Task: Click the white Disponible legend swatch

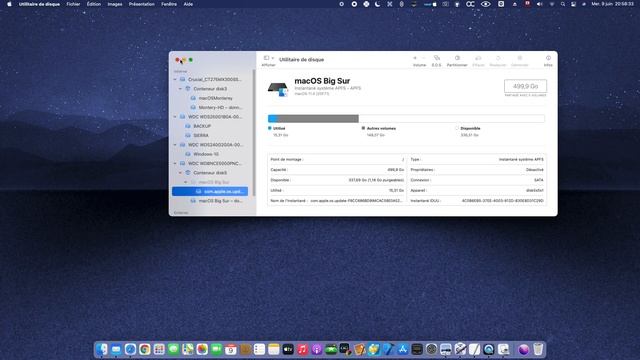Action: [457, 128]
